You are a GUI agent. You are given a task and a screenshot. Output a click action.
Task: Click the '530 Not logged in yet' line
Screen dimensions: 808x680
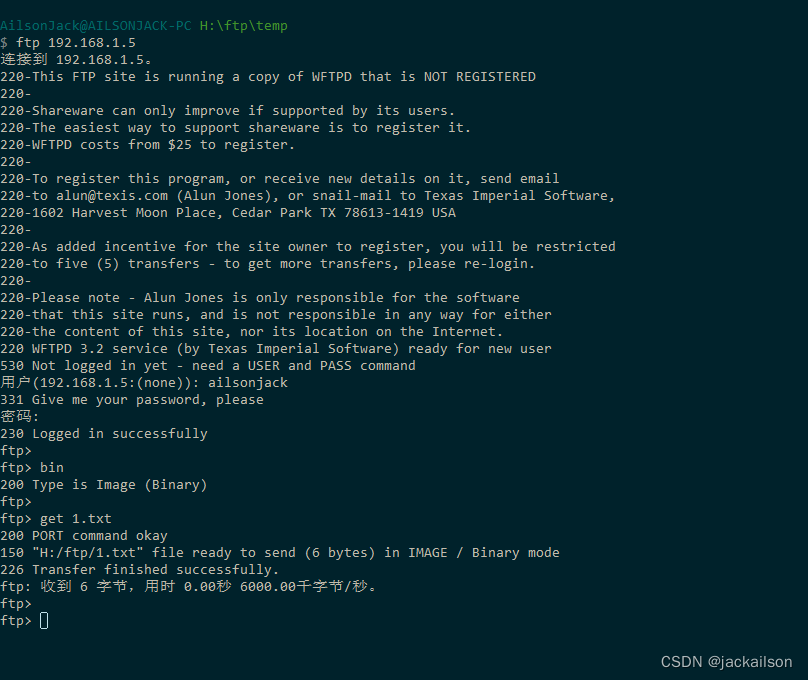point(208,366)
